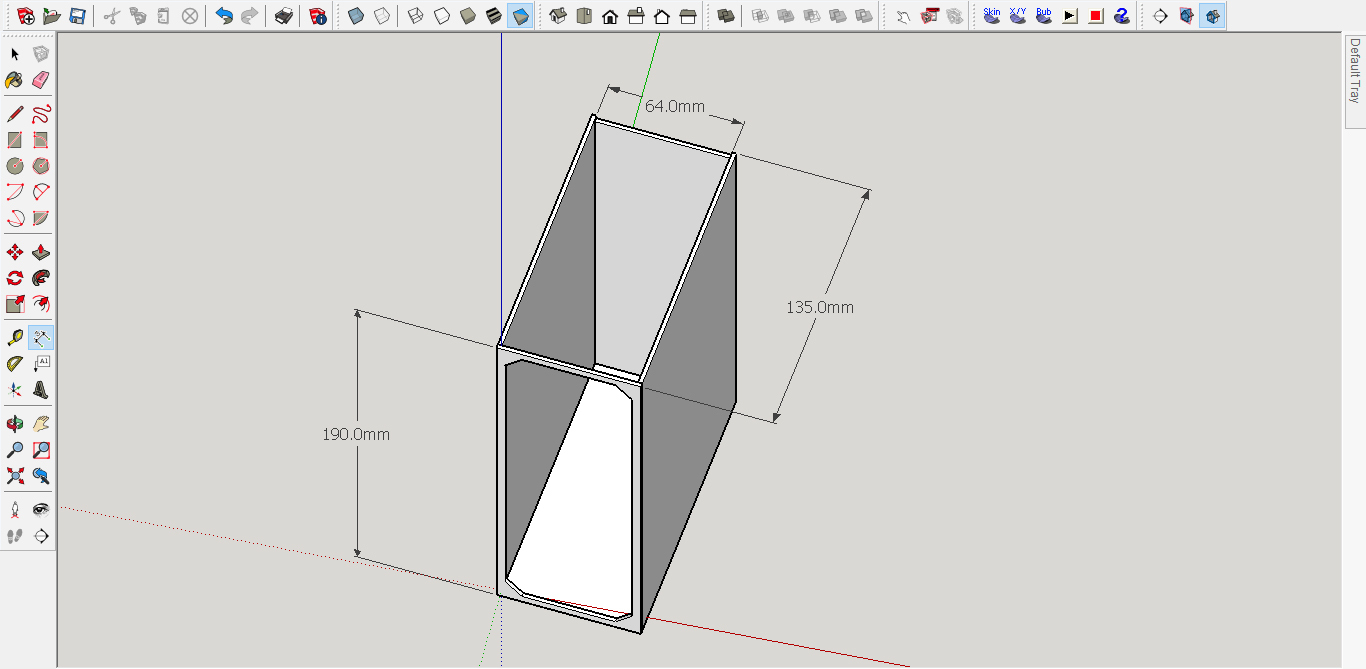This screenshot has width=1366, height=669.
Task: Click the 190.0mm dimension label
Action: pyautogui.click(x=356, y=435)
